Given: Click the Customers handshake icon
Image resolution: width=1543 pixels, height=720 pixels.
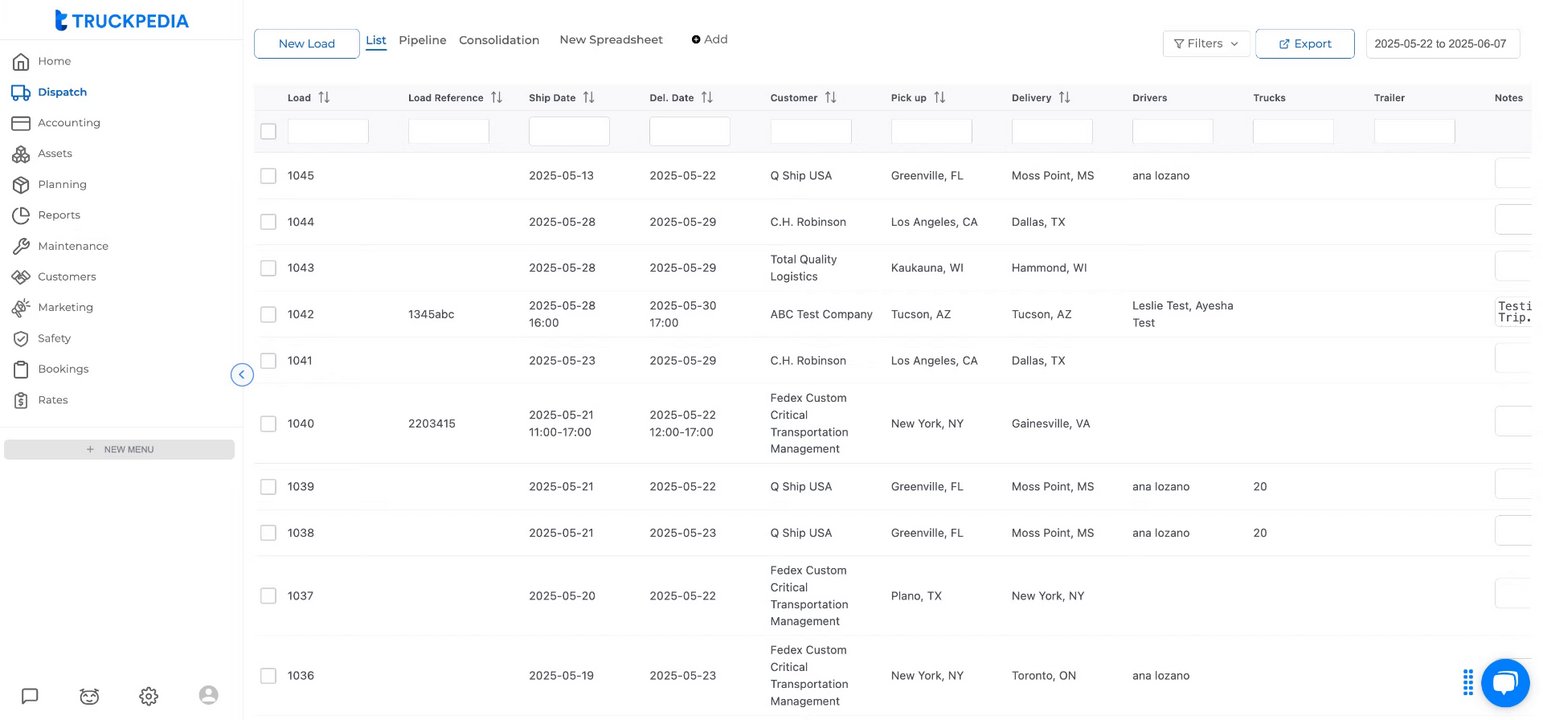Looking at the screenshot, I should tap(20, 277).
